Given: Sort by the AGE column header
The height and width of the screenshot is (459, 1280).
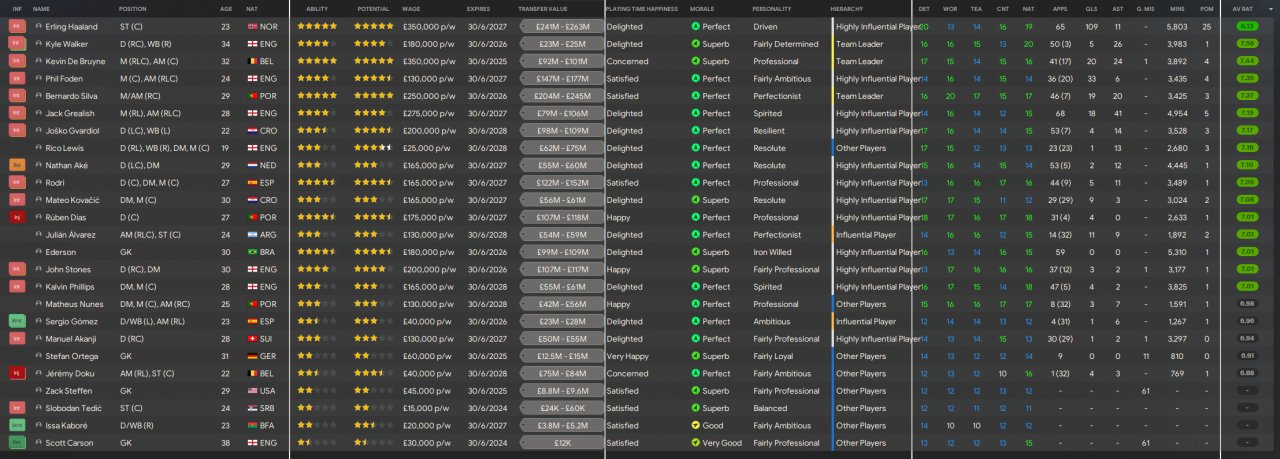Looking at the screenshot, I should [226, 9].
